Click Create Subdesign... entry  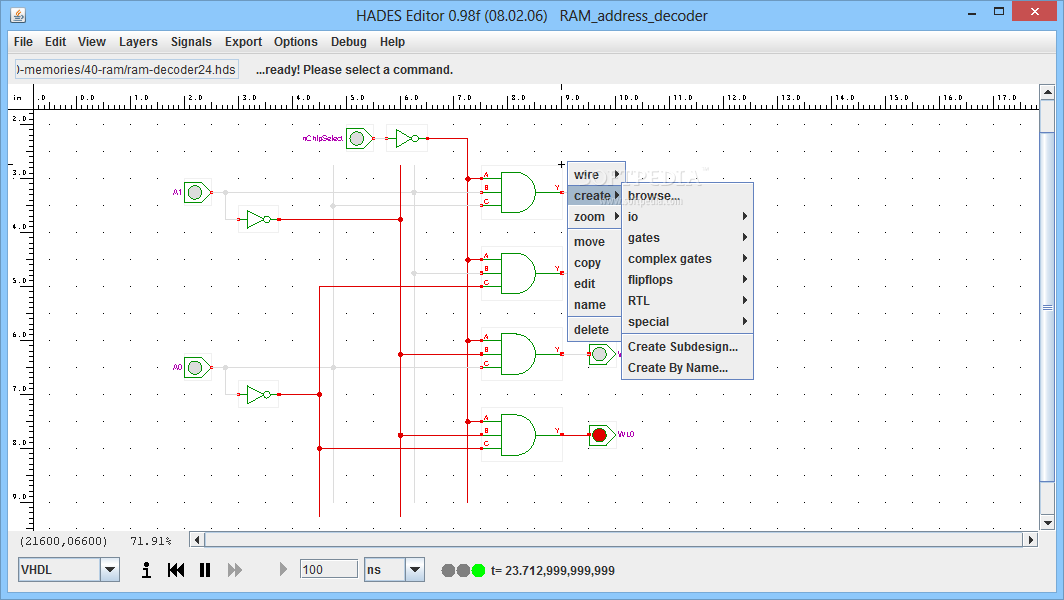pos(687,346)
